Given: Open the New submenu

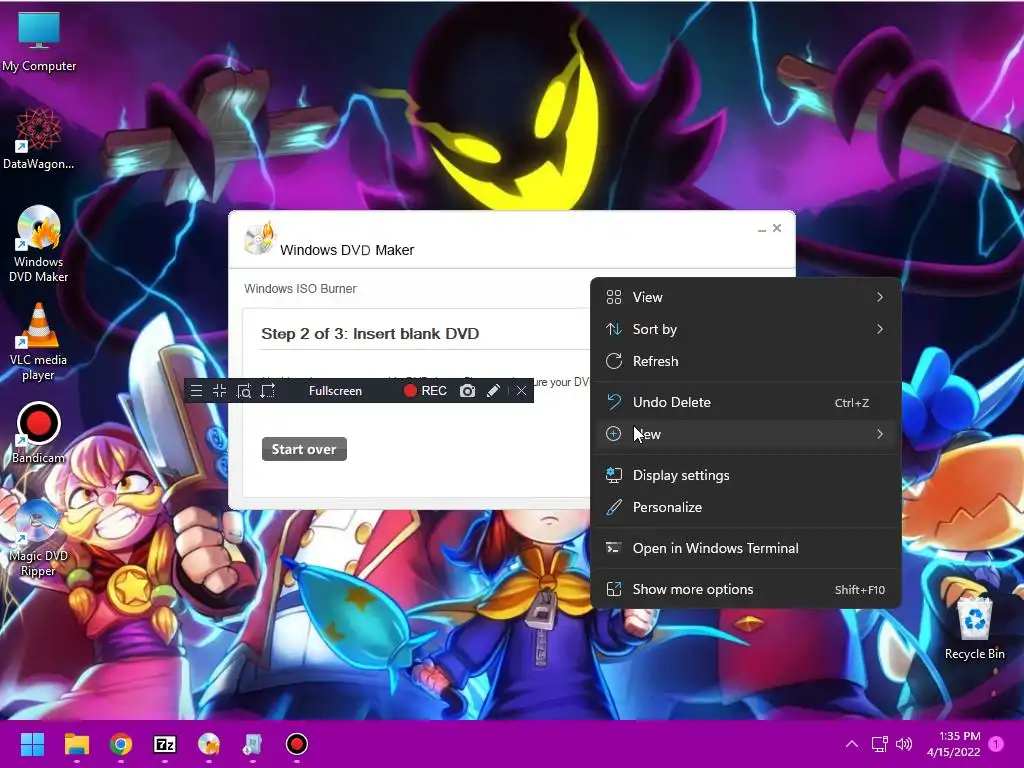Looking at the screenshot, I should [745, 434].
